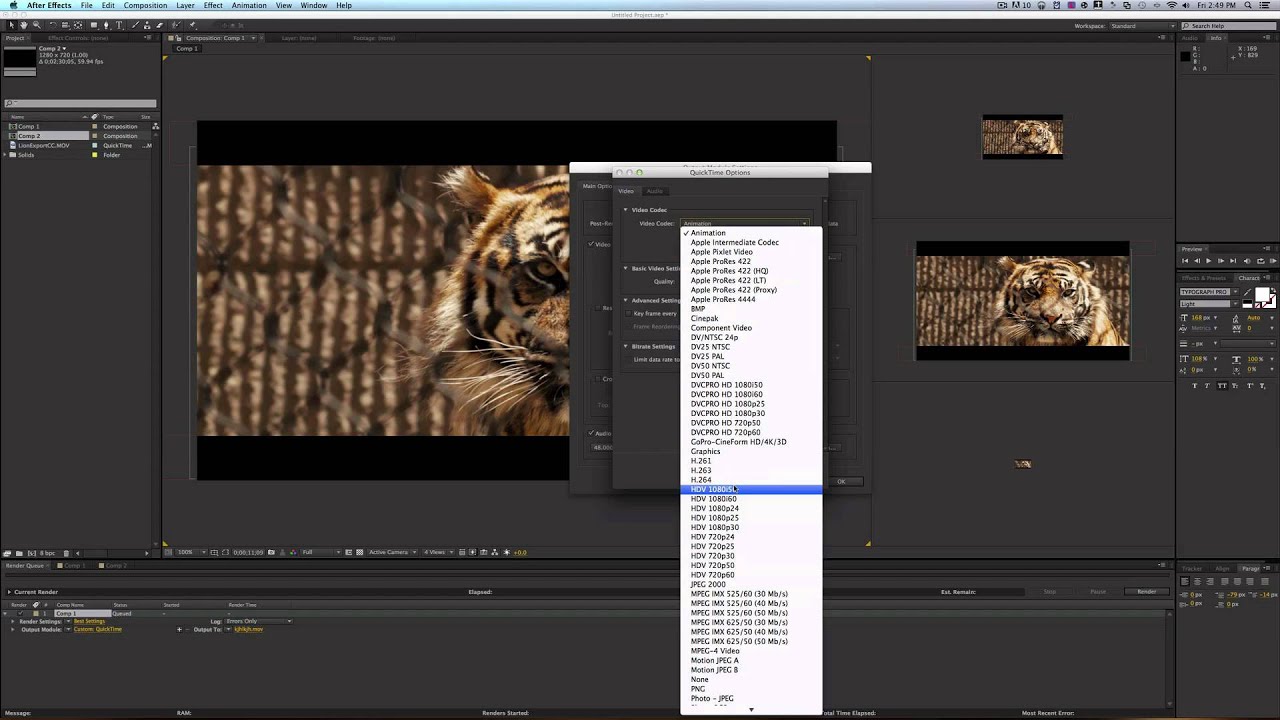Toggle the Video output checkbox
The width and height of the screenshot is (1280, 720).
tap(590, 244)
